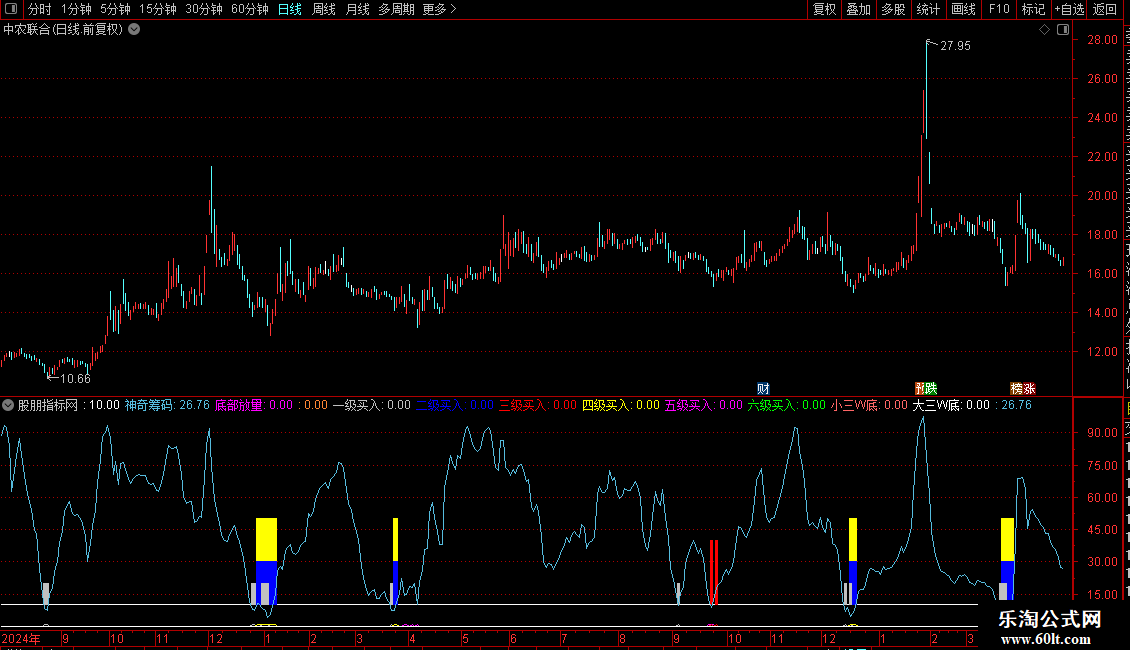Viewport: 1130px width, 650px height.
Task: Click the 财 financial marker on chart
Action: coord(763,389)
